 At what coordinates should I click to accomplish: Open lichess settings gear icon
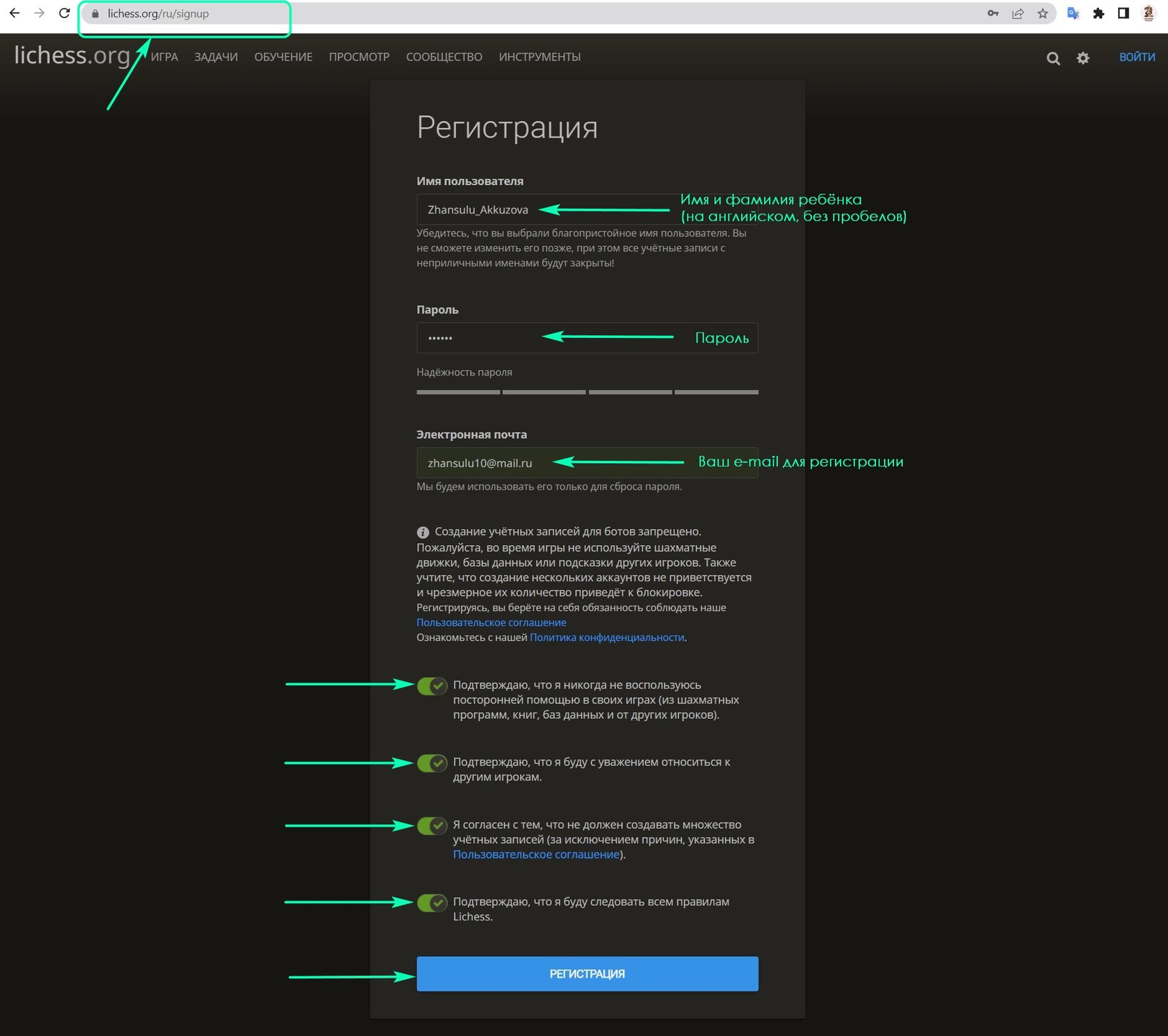click(1083, 58)
